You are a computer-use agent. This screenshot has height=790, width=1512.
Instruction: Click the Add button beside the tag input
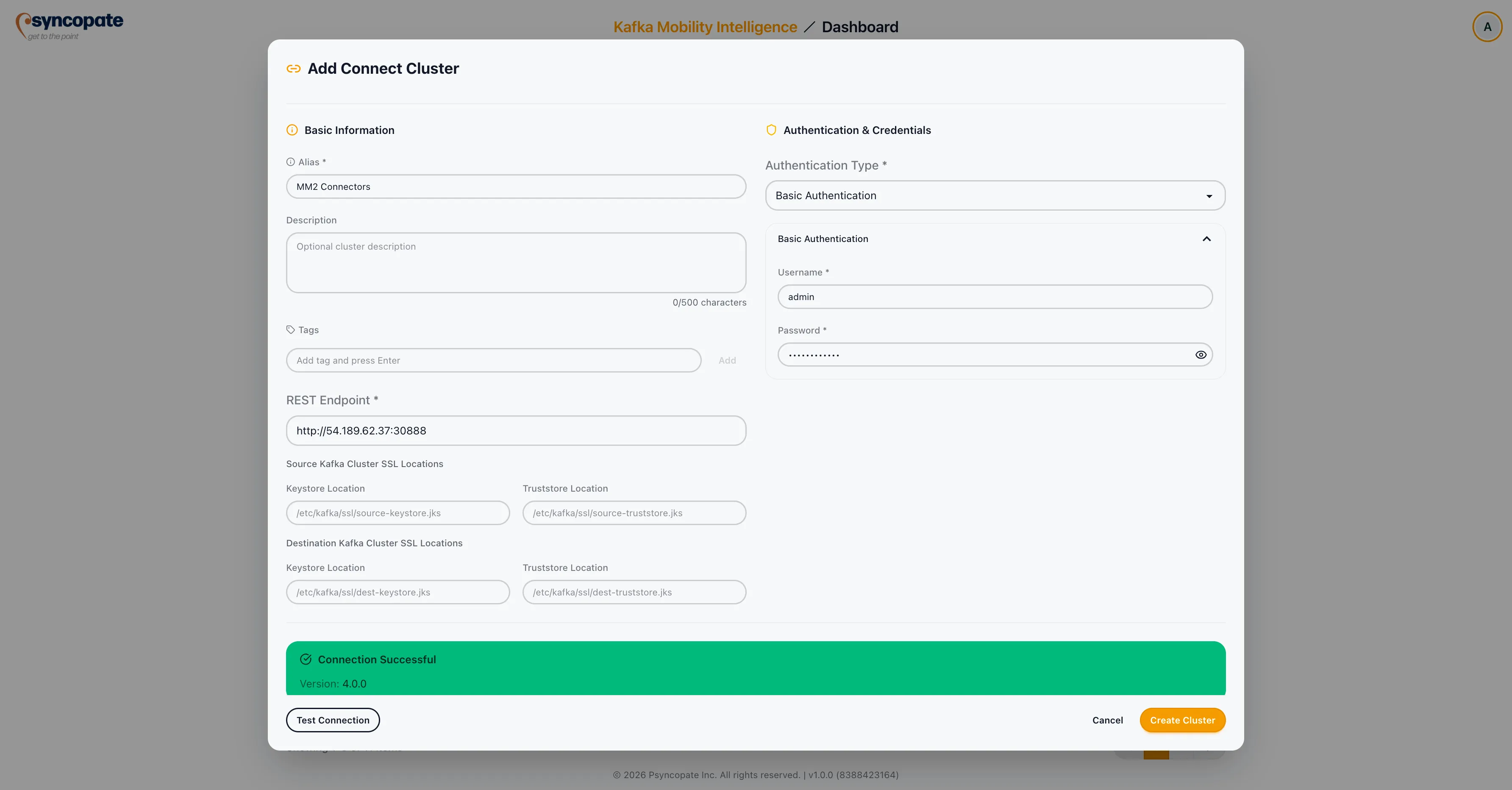point(727,360)
